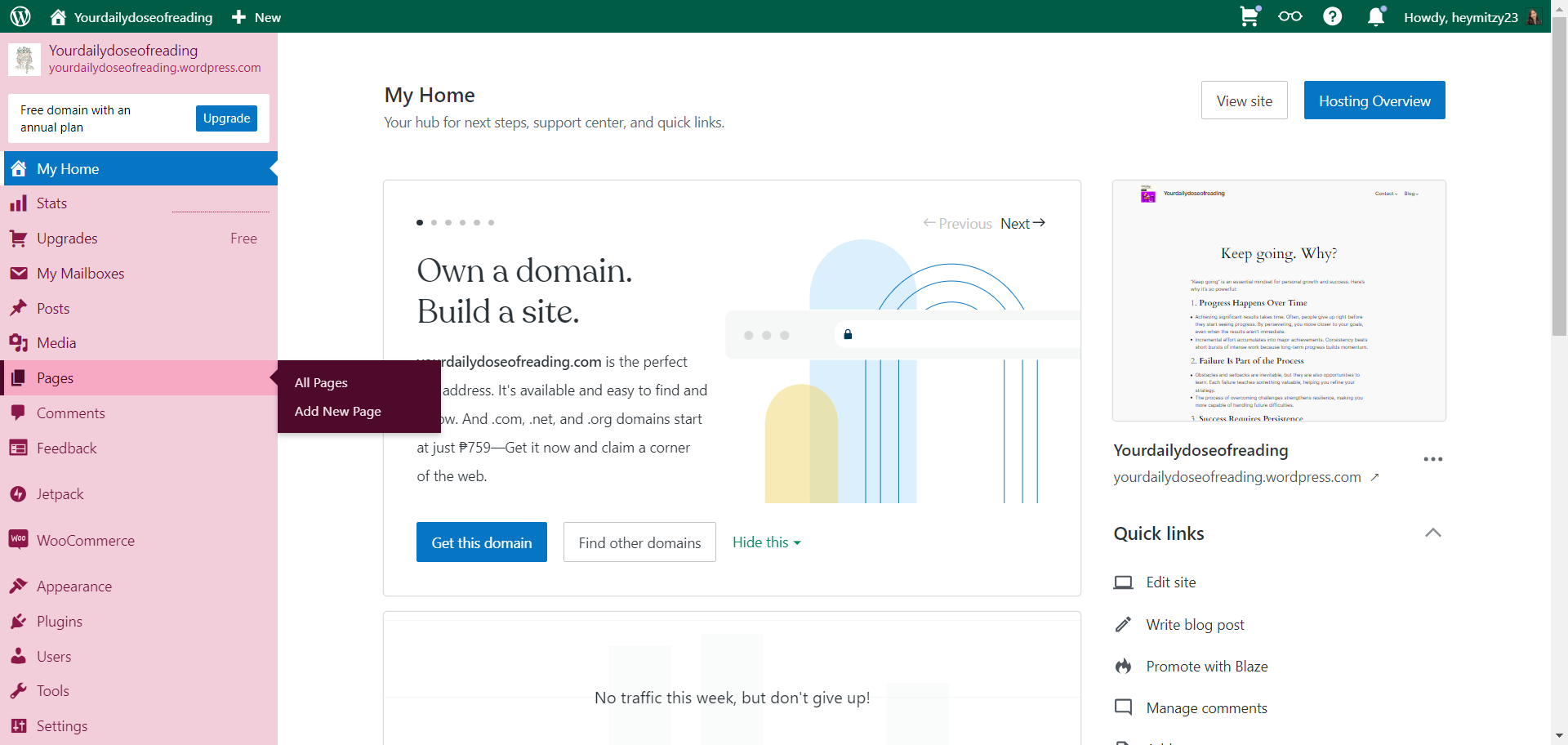Click the site icon next to Yourdailydoseofreading
This screenshot has height=745, width=1568.
tap(24, 59)
